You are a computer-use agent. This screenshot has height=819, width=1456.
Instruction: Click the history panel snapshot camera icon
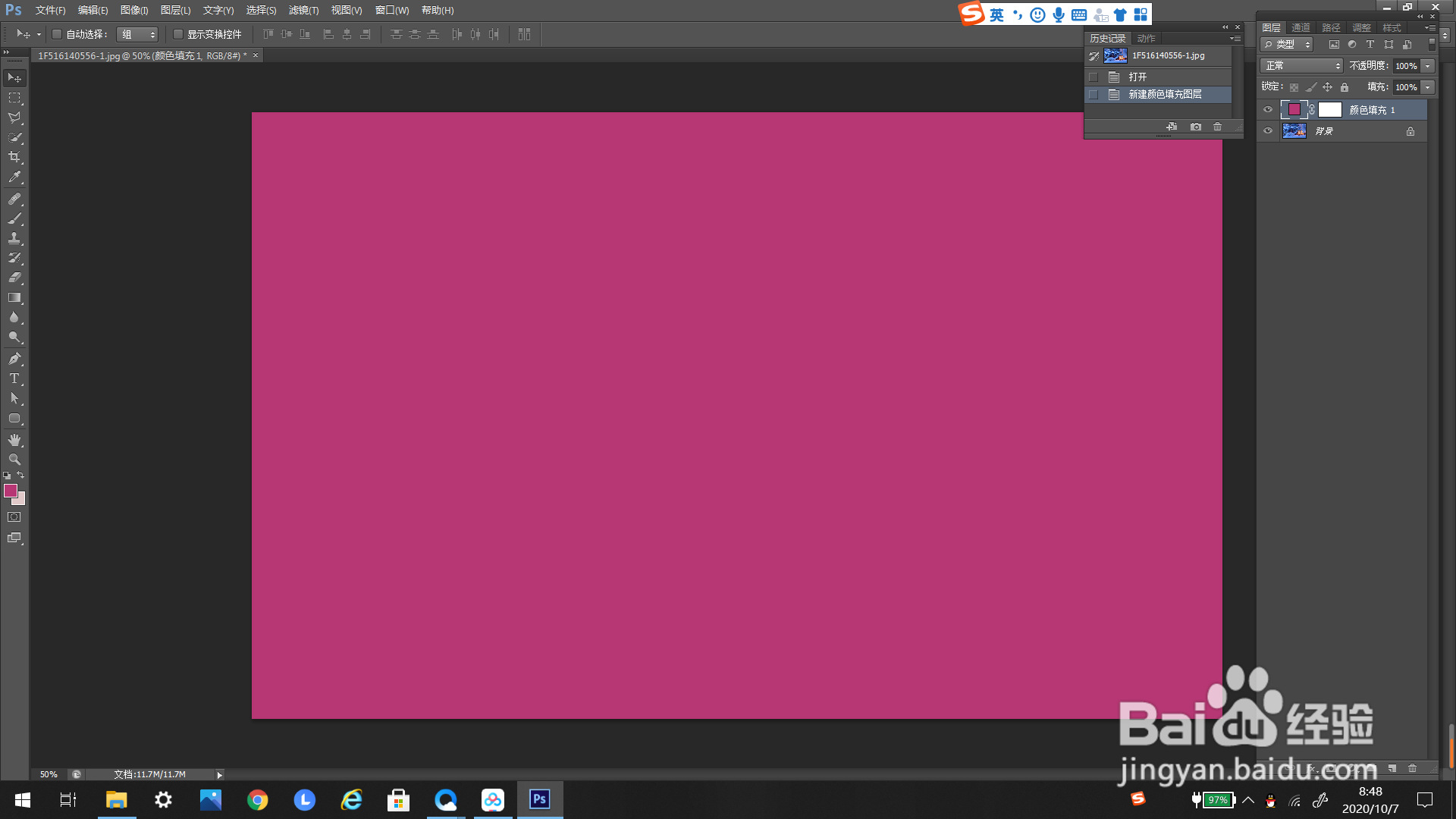(x=1196, y=127)
